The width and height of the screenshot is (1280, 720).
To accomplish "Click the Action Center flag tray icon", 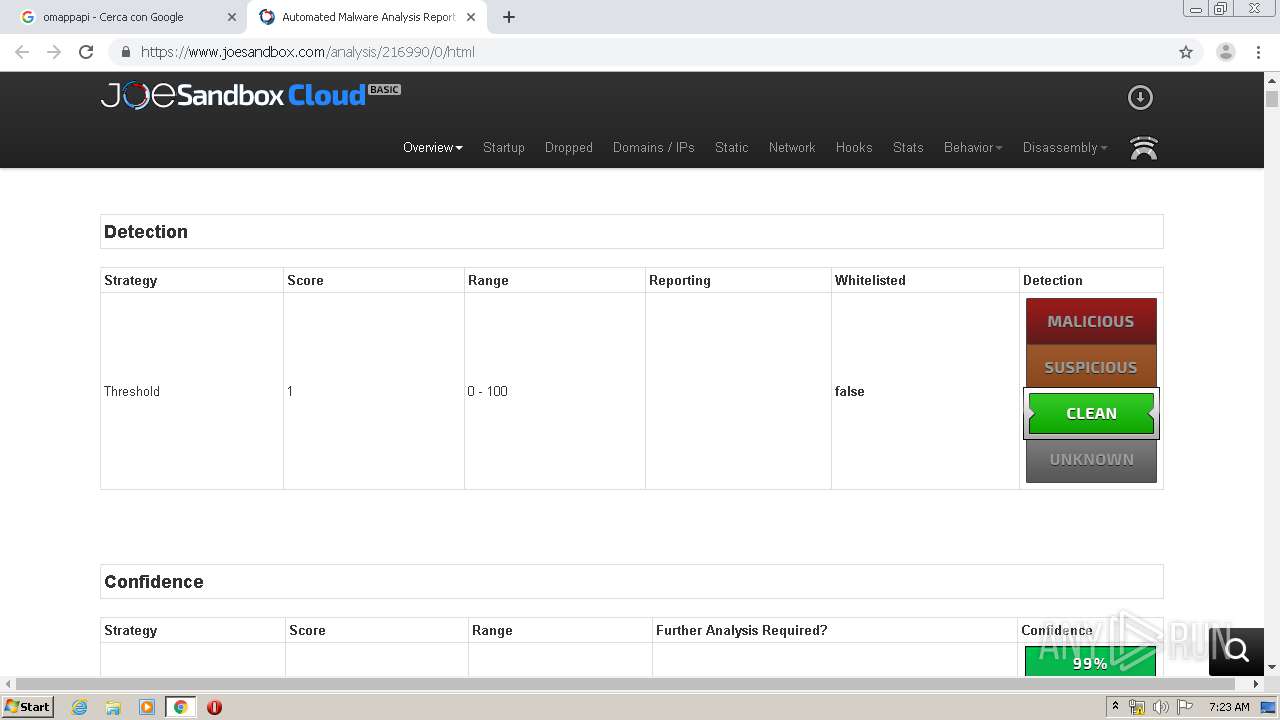I will [1185, 707].
